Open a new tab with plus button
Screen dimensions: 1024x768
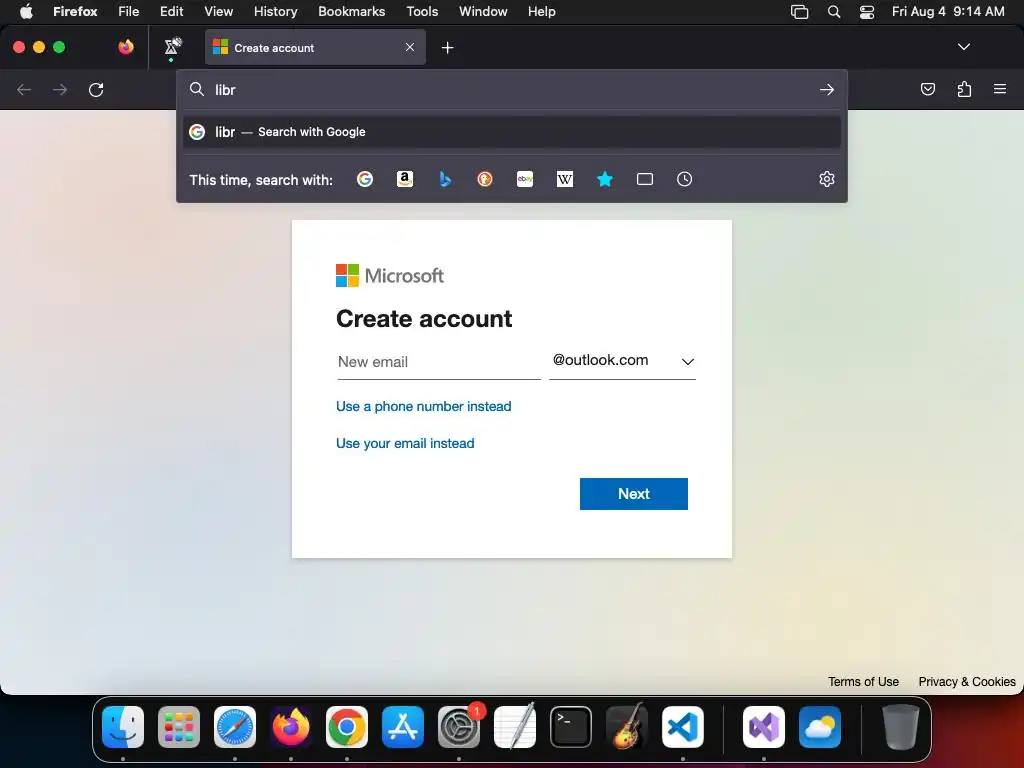(447, 48)
